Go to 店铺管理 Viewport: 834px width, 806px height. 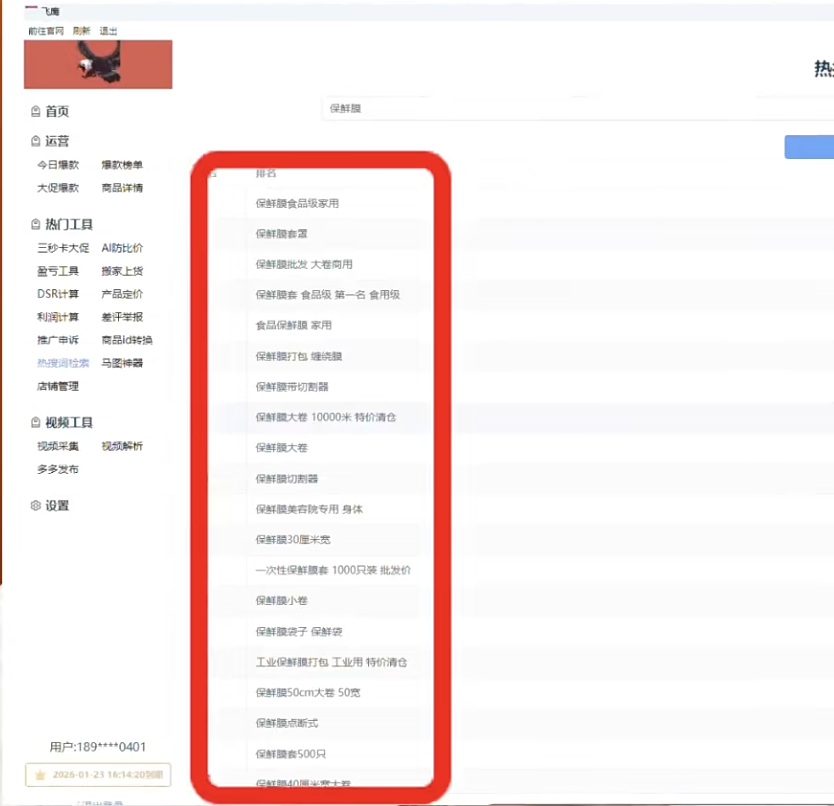58,386
